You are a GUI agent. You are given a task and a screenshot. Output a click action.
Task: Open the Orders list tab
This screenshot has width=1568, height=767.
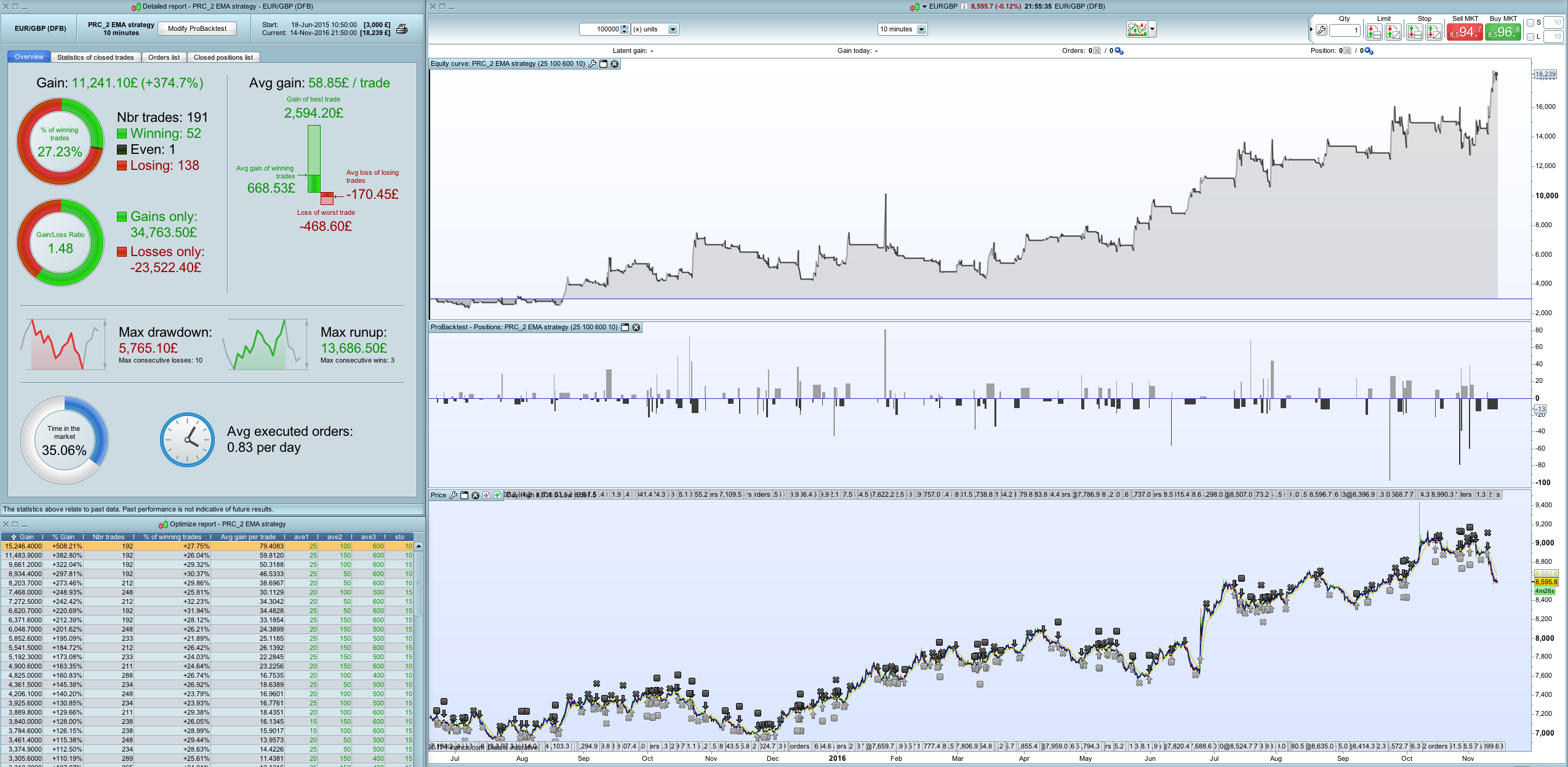coord(164,57)
